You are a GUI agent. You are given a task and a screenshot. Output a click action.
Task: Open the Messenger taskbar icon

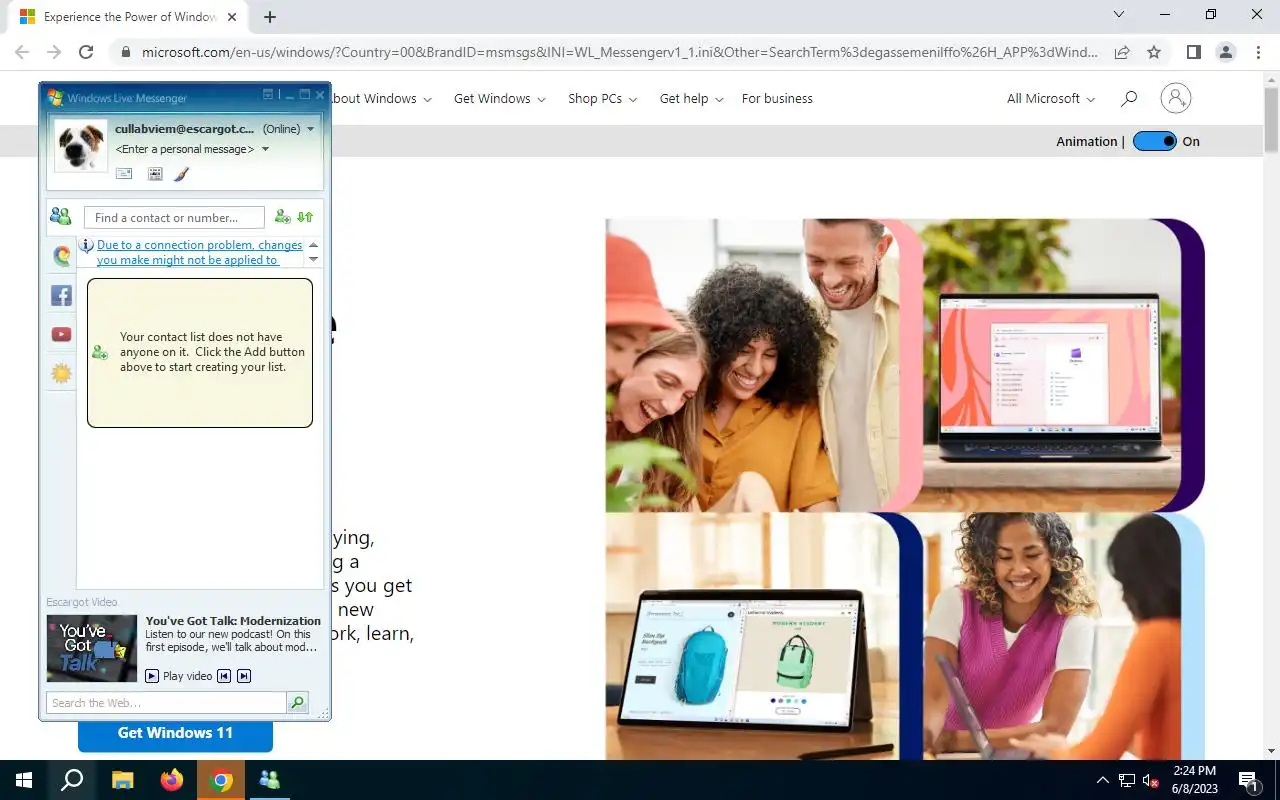(x=270, y=780)
